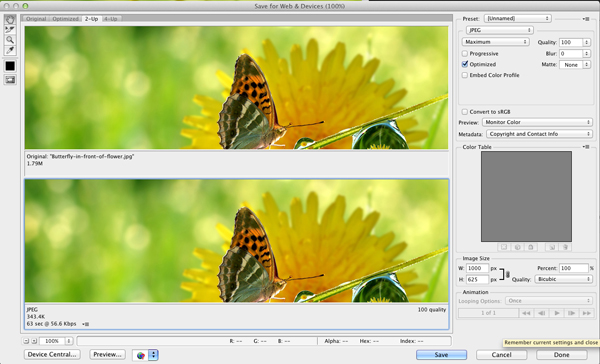This screenshot has height=364, width=600.
Task: Click the Cancel button
Action: click(x=501, y=355)
